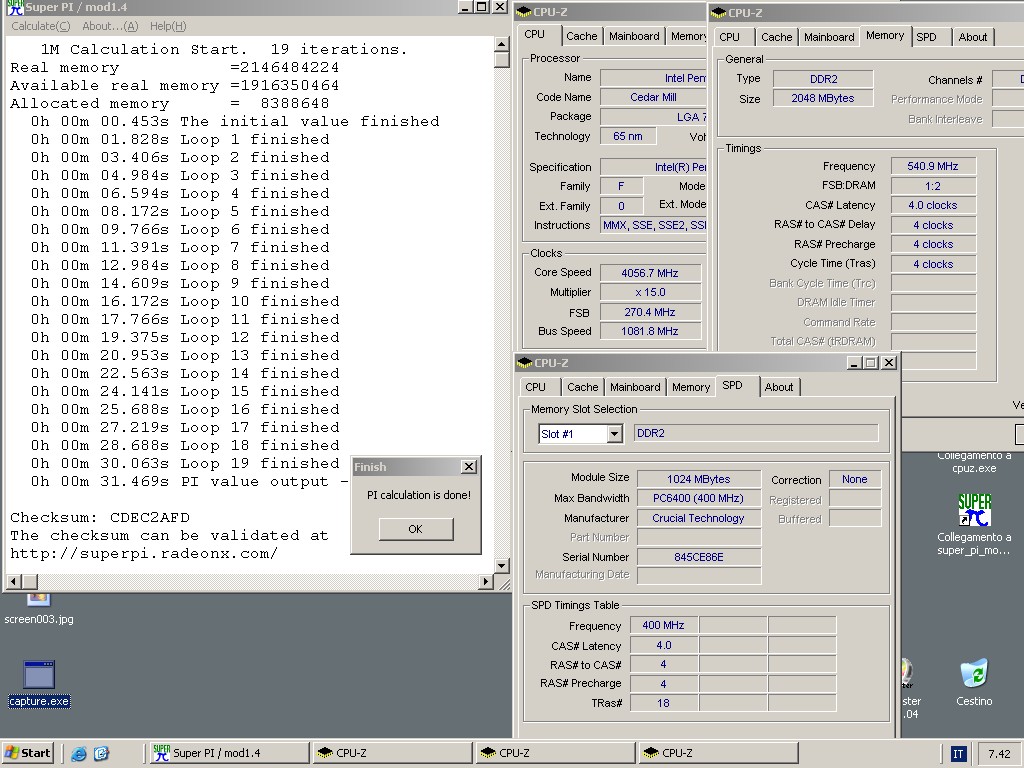
Task: Click the Super PI vertical scrollbar up arrow
Action: (502, 44)
